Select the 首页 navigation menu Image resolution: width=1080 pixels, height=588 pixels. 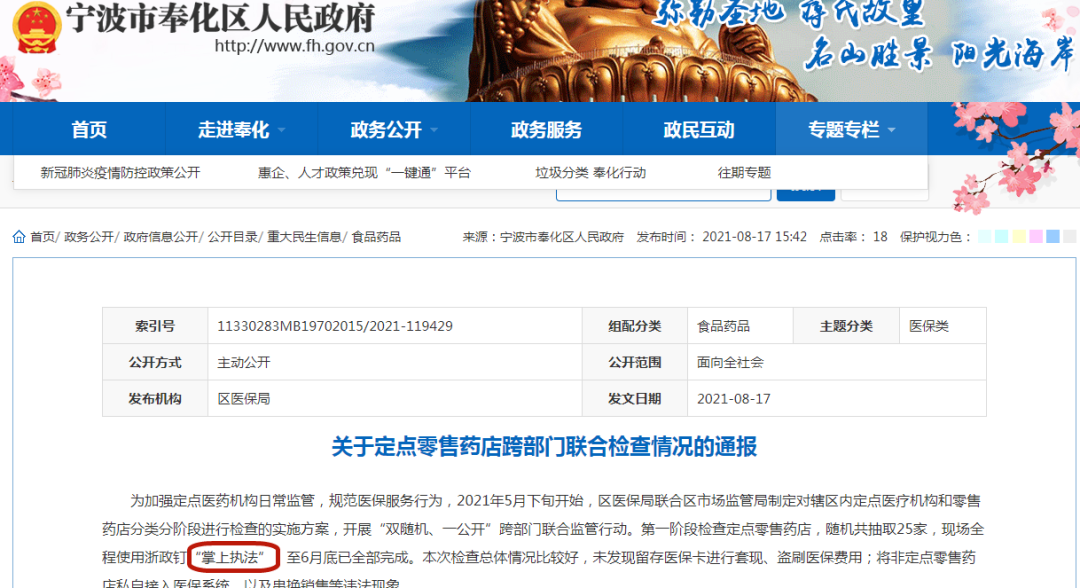90,128
